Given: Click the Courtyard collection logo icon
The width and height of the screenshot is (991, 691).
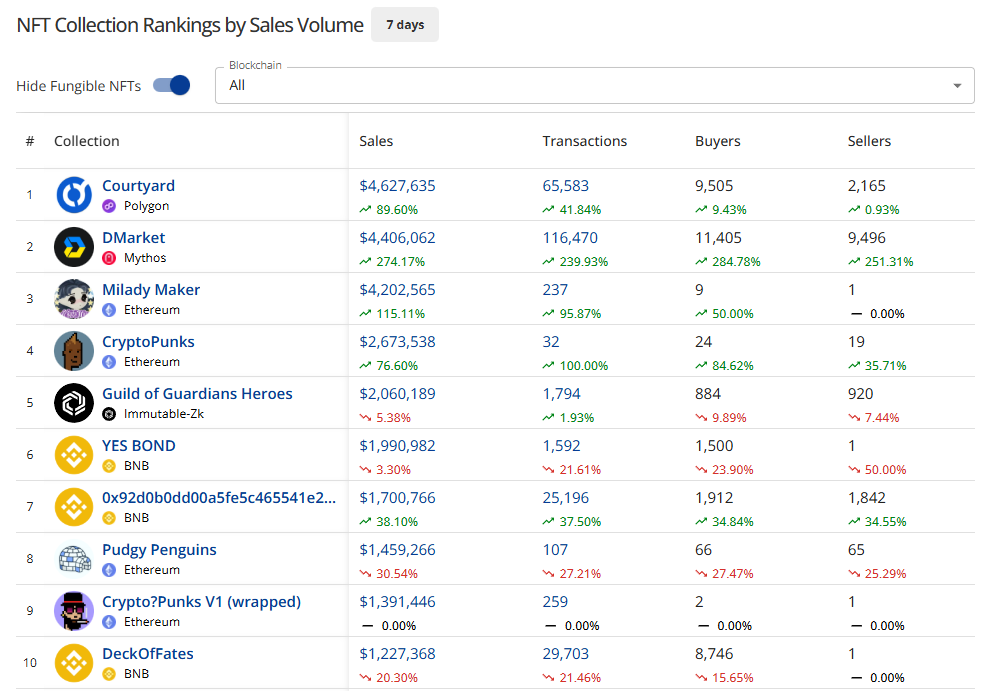Looking at the screenshot, I should (74, 195).
